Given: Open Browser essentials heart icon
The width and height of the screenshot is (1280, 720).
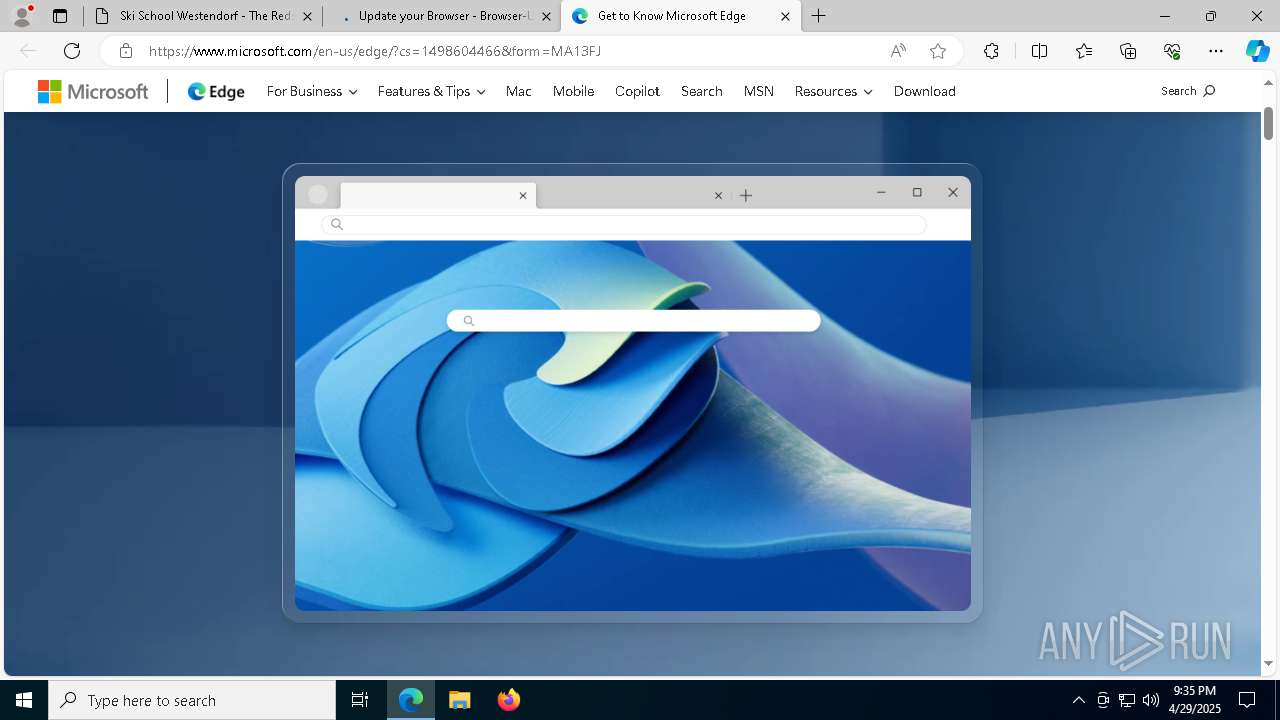Looking at the screenshot, I should pos(1172,51).
